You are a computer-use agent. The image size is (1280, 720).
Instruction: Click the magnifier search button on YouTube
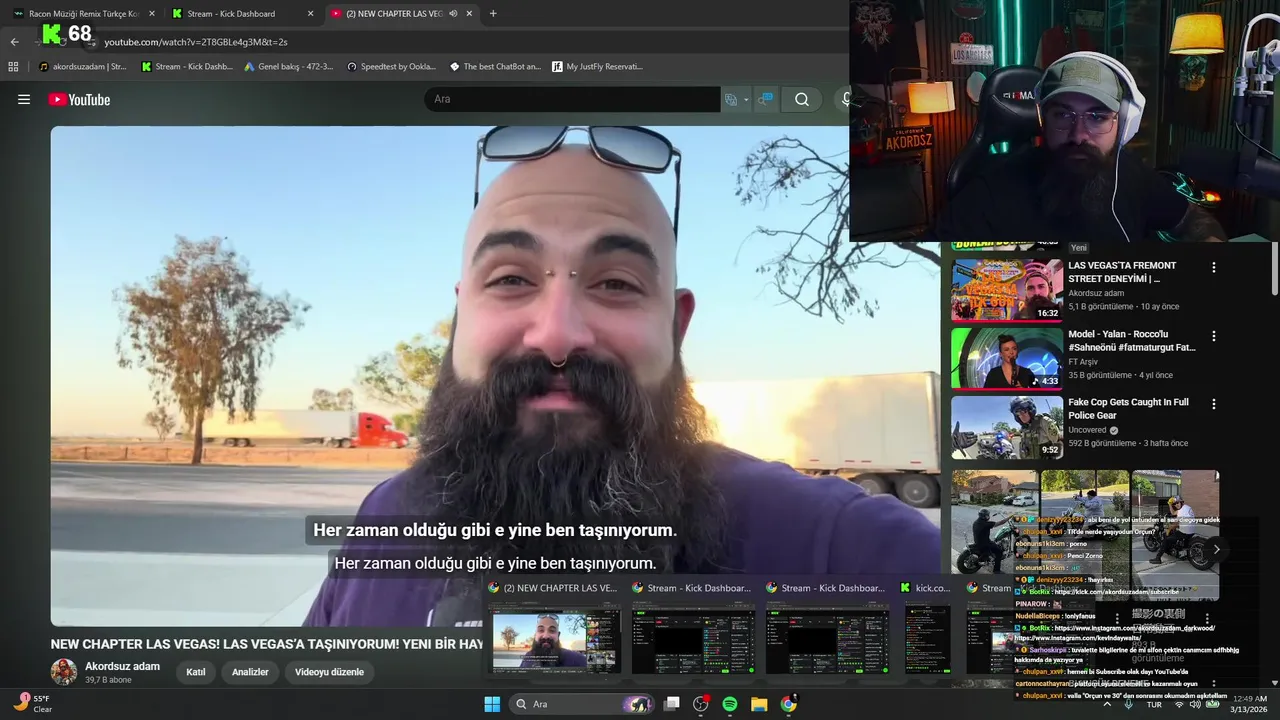click(802, 99)
